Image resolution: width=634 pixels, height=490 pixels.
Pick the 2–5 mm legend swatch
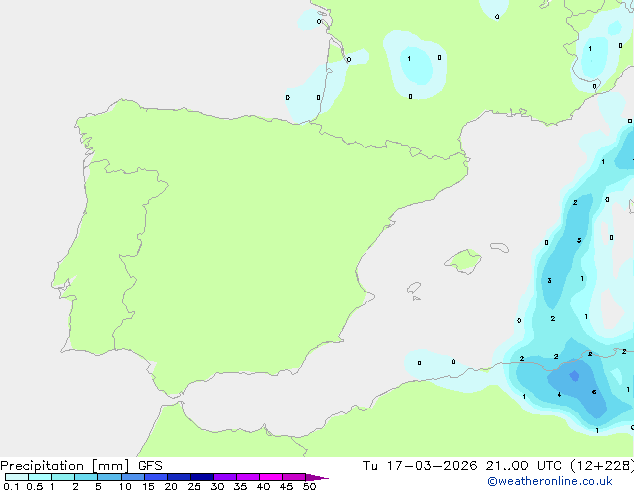[x=86, y=477]
